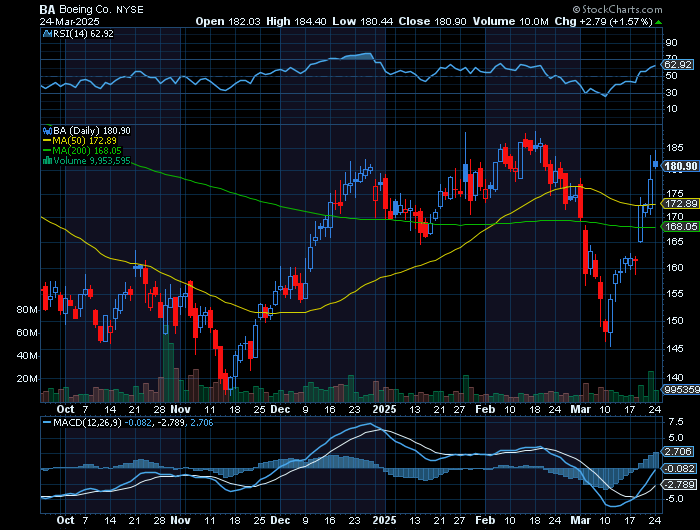The width and height of the screenshot is (700, 530).
Task: Click the green up-arrow beside the Chg value
Action: [x=658, y=22]
